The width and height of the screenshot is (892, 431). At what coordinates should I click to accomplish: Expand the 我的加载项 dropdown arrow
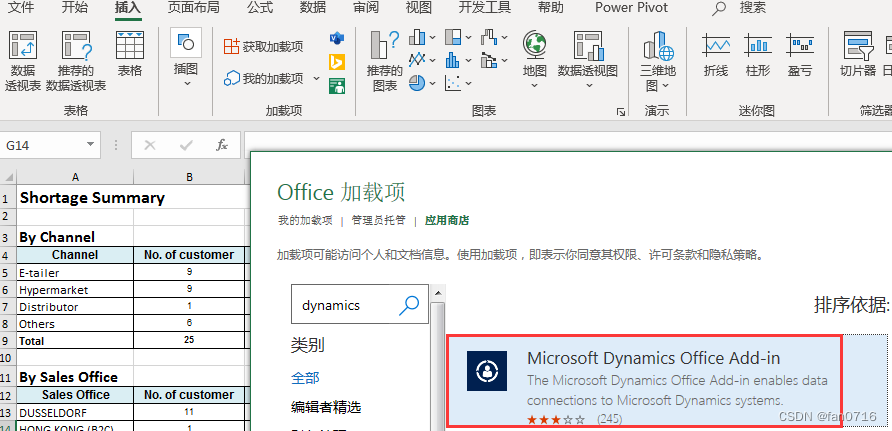(x=316, y=78)
